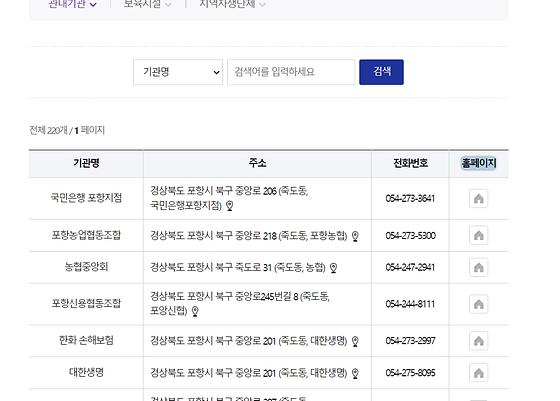This screenshot has width=560, height=401.
Task: Show map pin for 중앙로 218 address
Action: pyautogui.click(x=355, y=236)
